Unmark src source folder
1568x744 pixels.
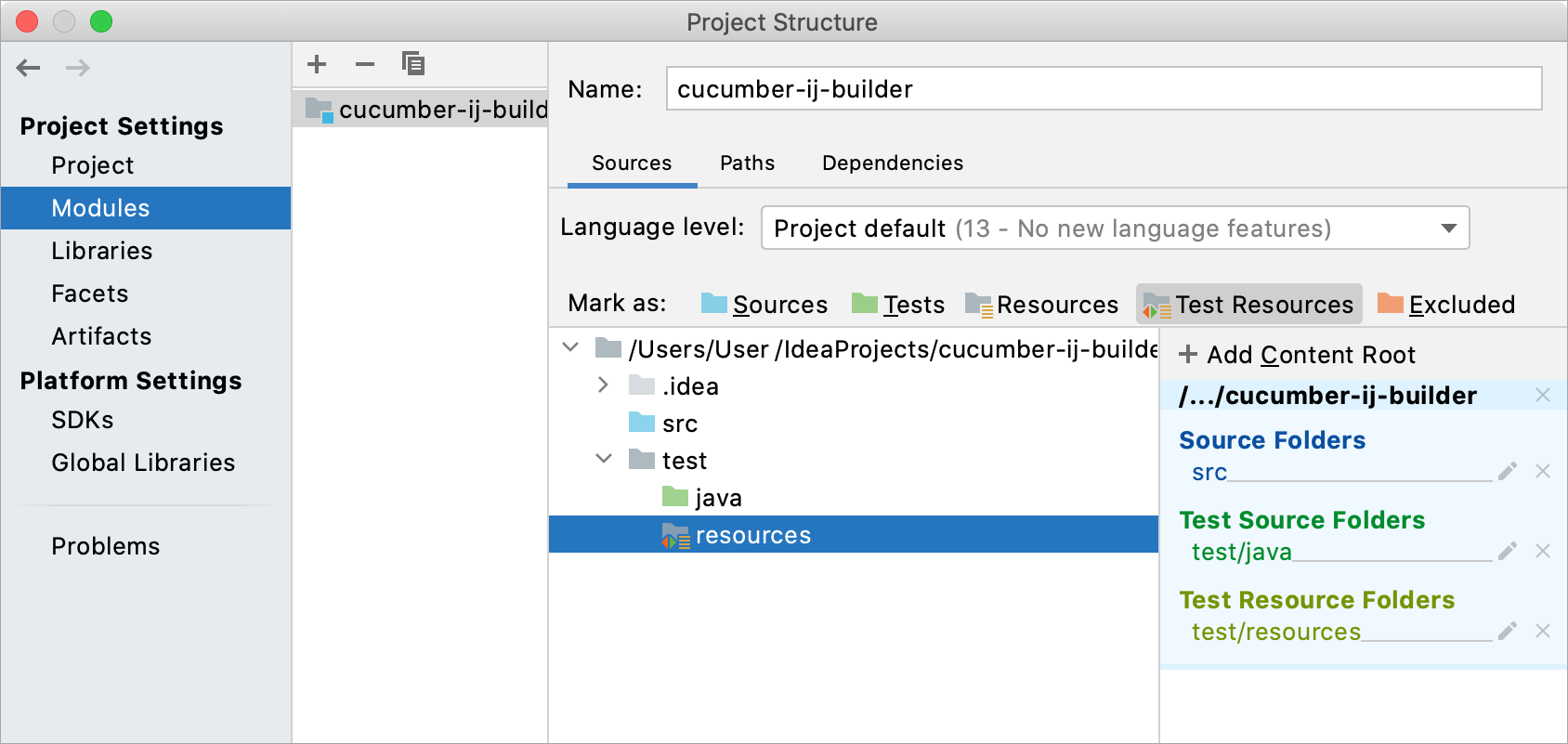point(1543,471)
